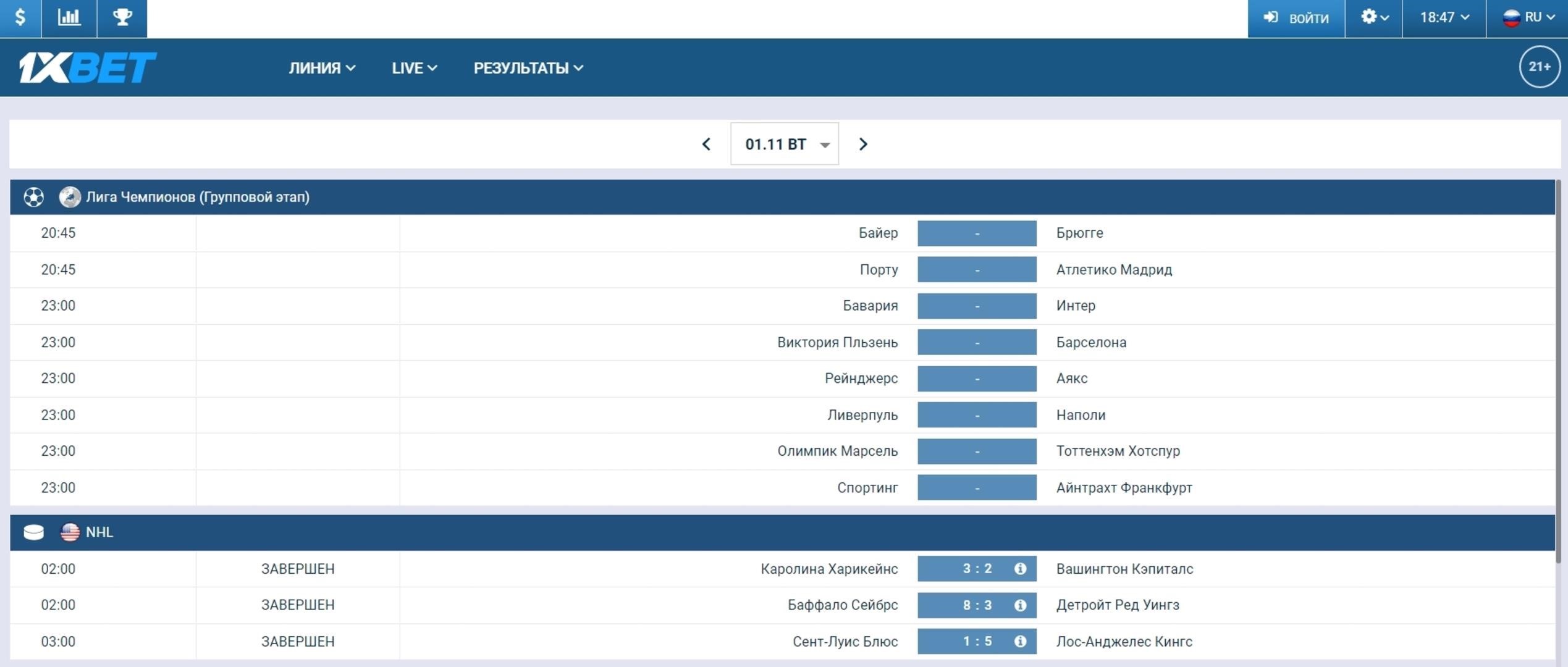Open the RU language selector
The image size is (1568, 667).
pyautogui.click(x=1527, y=18)
